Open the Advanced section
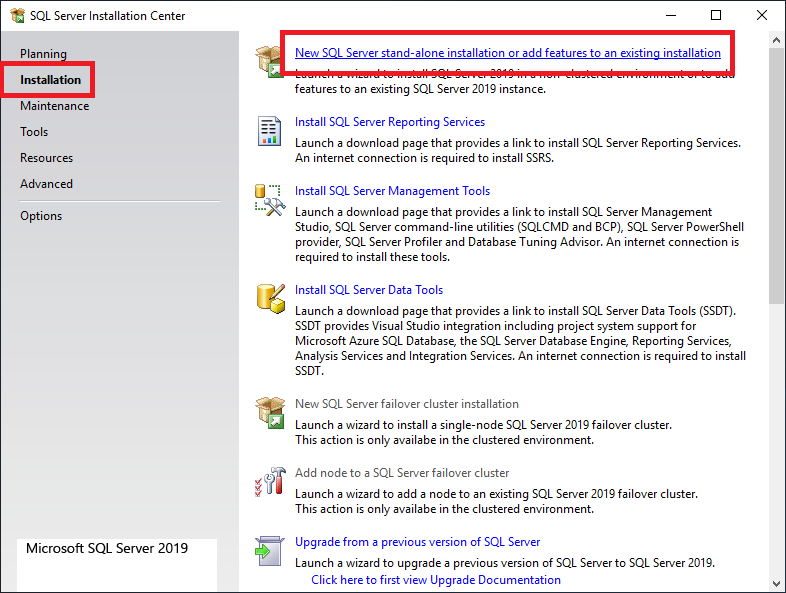 pyautogui.click(x=46, y=184)
